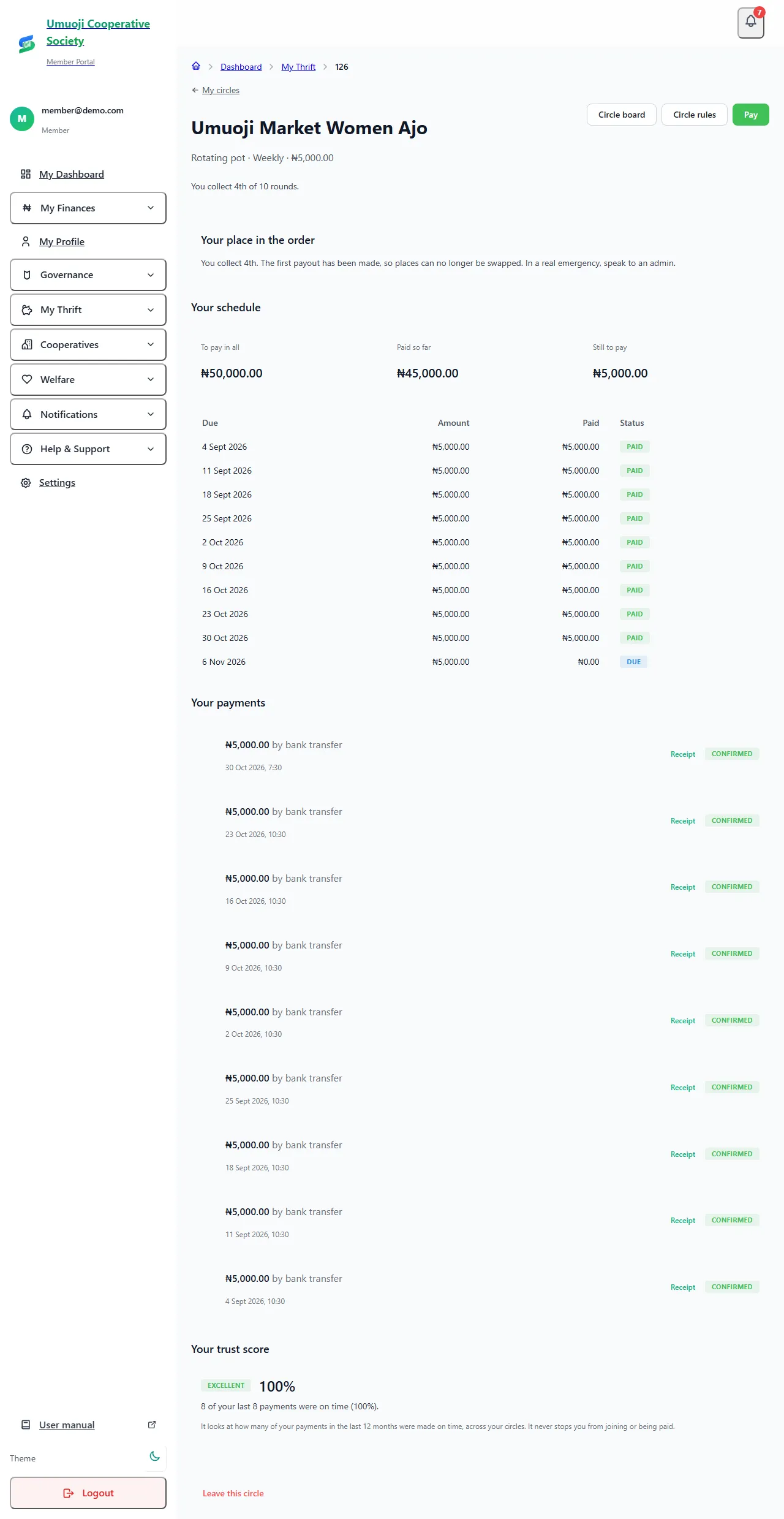Expand the My Finances menu

point(88,208)
